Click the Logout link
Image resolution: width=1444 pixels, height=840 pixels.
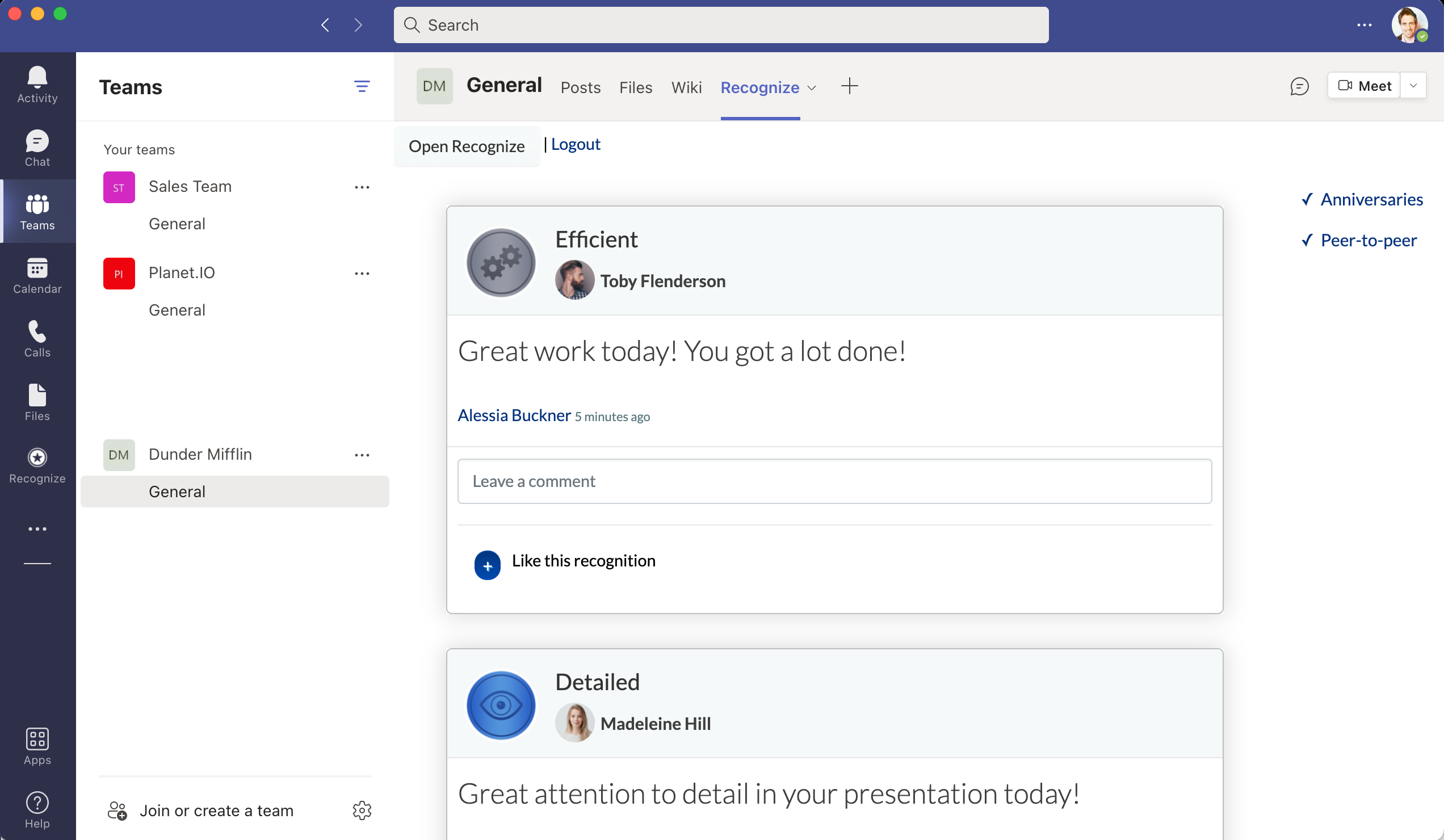coord(576,144)
